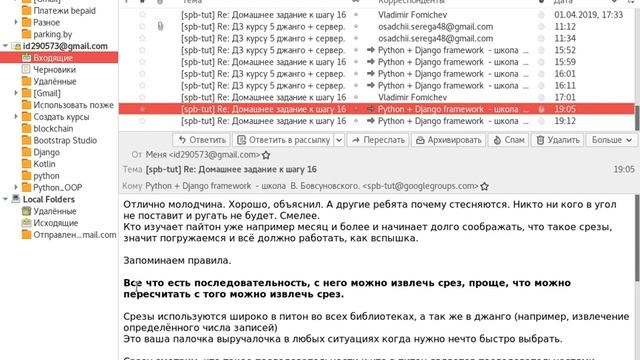This screenshot has width=640, height=360.
Task: Mark the 16:01 message as junk
Action: click(541, 74)
